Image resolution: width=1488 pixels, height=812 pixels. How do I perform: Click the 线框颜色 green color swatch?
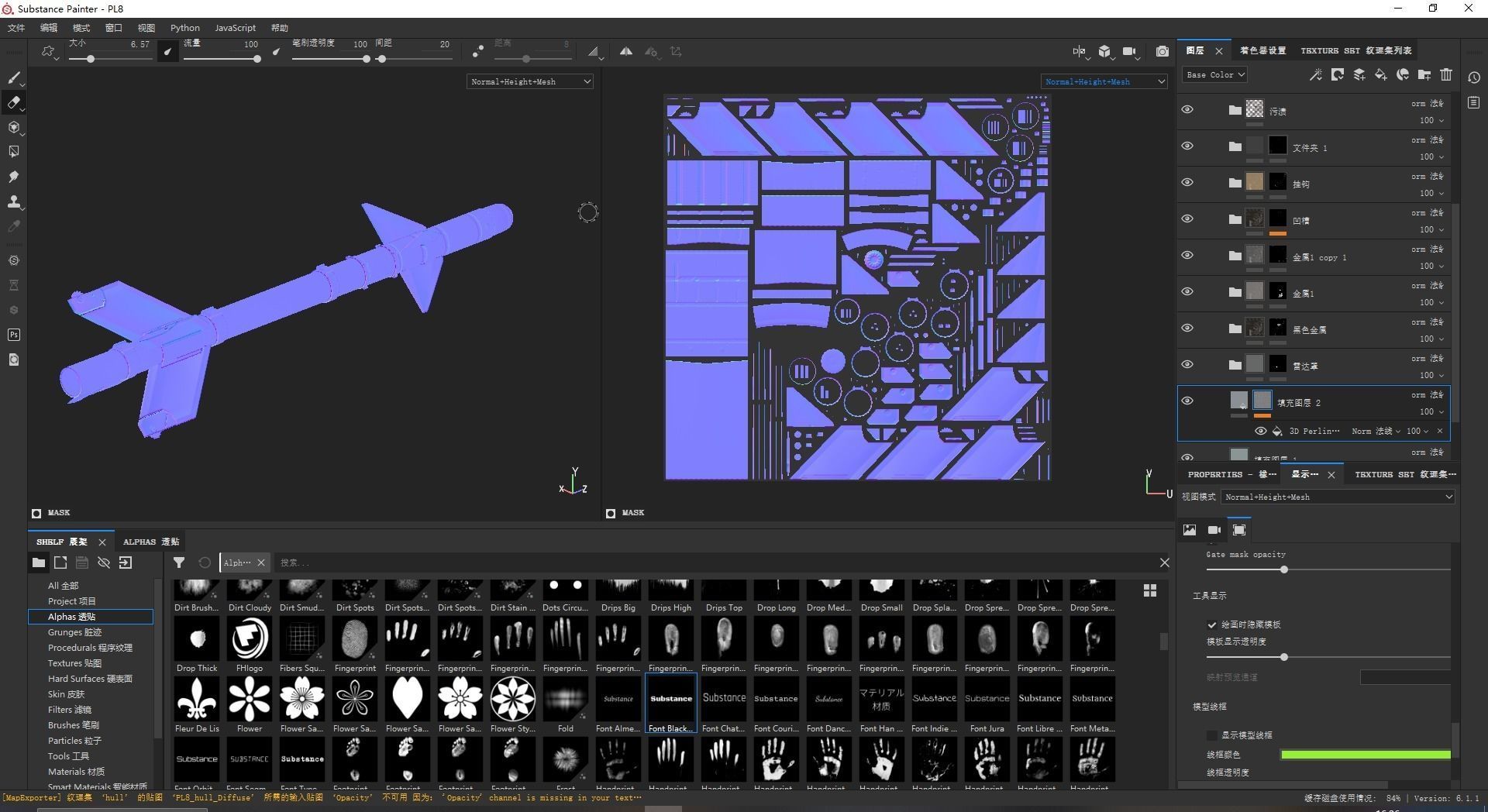tap(1366, 755)
